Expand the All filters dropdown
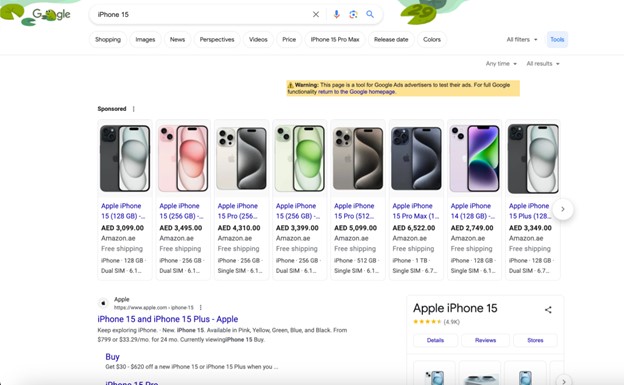 coord(522,39)
